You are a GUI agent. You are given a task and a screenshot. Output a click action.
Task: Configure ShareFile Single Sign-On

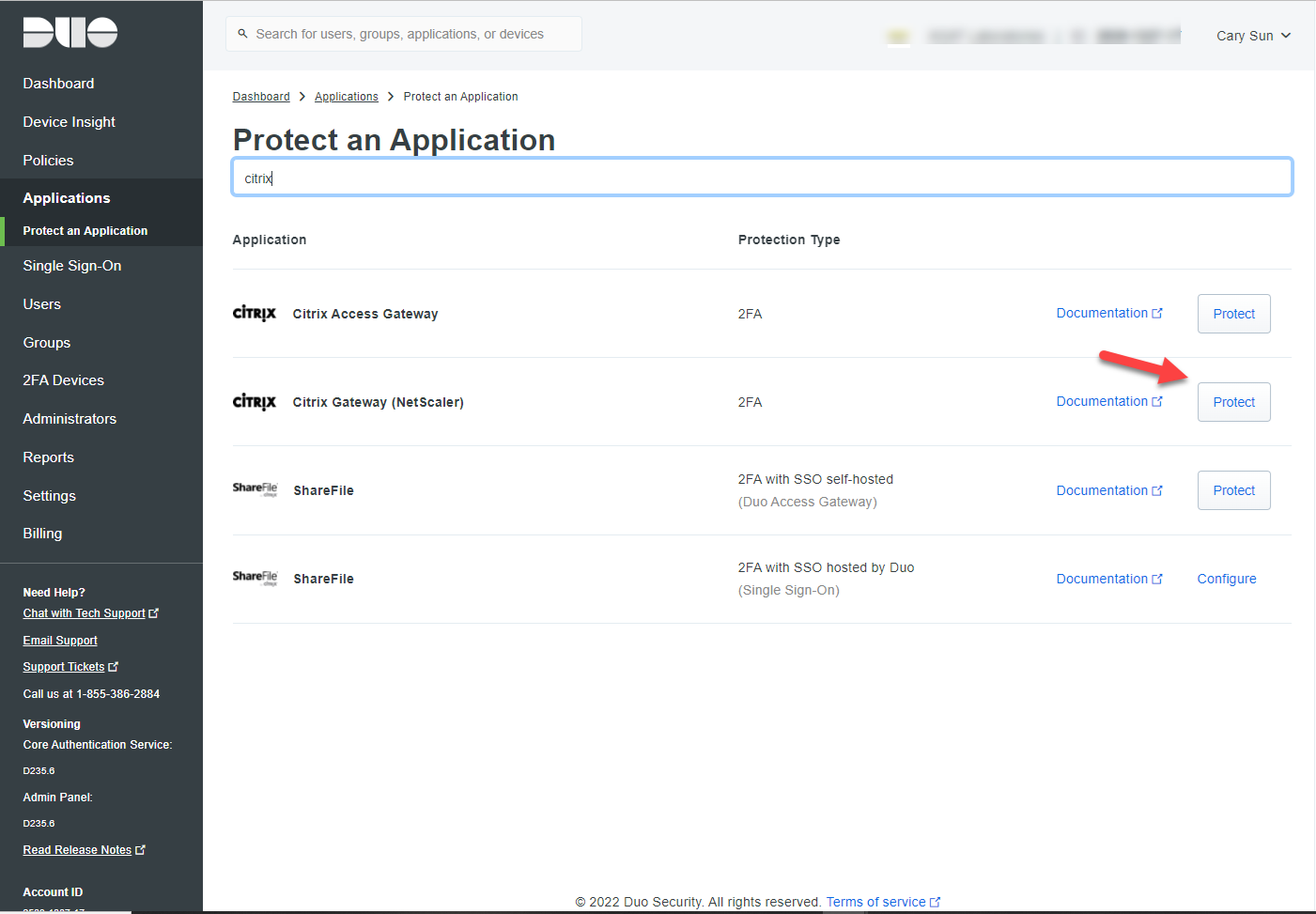[1226, 579]
